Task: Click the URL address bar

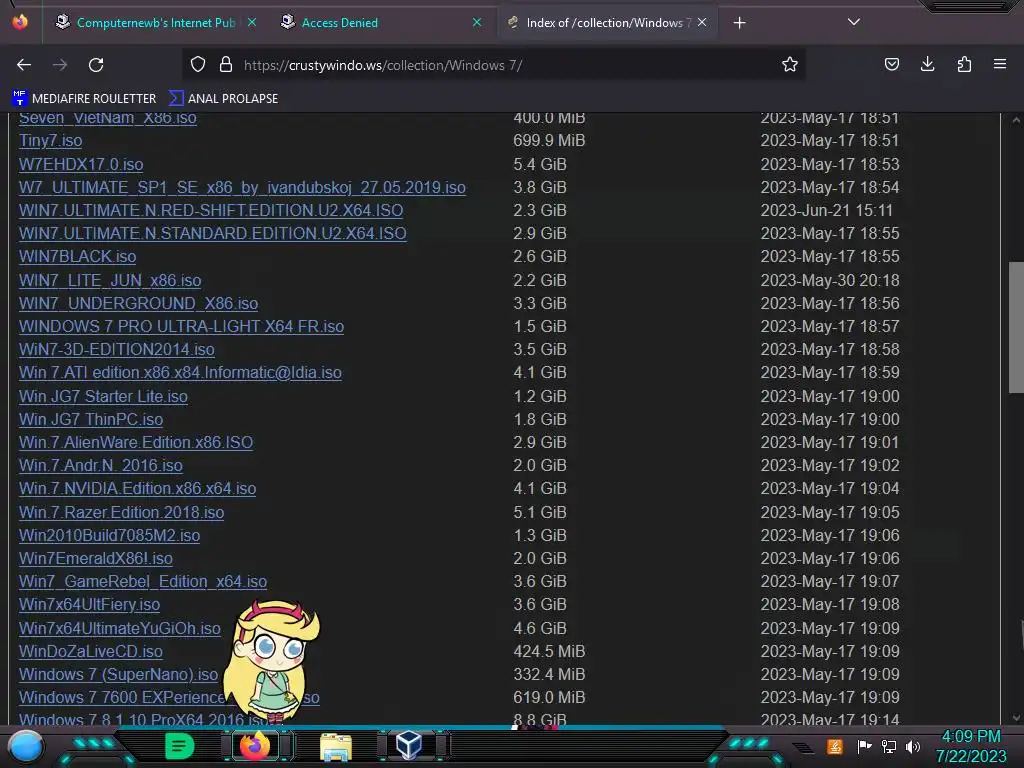Action: 493,65
